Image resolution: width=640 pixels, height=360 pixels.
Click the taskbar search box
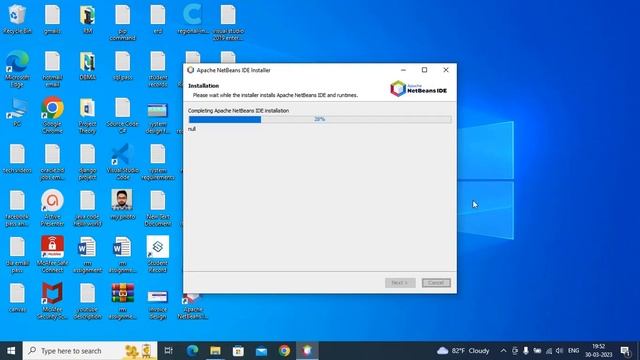pyautogui.click(x=90, y=351)
